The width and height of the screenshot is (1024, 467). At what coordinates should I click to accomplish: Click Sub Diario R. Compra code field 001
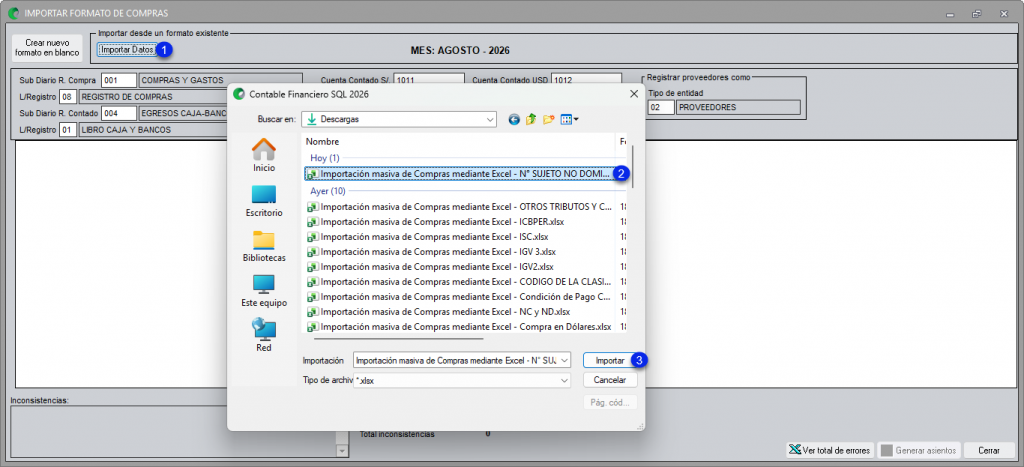point(120,80)
